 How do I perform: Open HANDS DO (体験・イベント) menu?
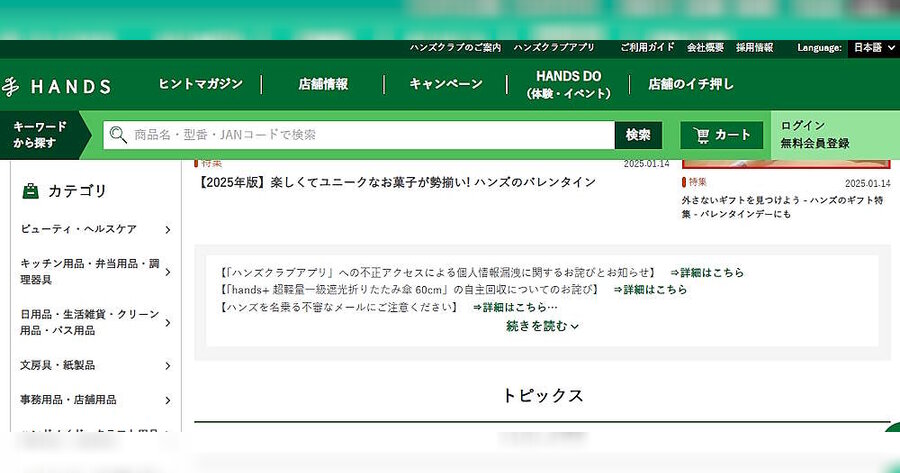click(x=569, y=84)
